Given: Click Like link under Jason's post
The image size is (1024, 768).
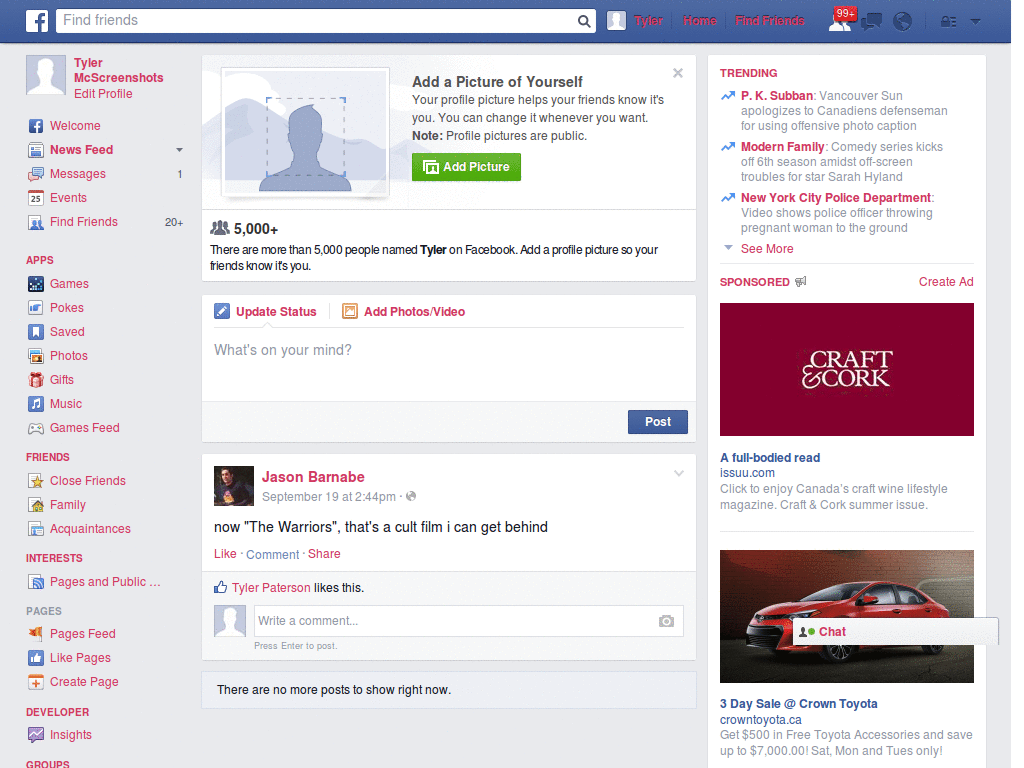Looking at the screenshot, I should tap(225, 554).
